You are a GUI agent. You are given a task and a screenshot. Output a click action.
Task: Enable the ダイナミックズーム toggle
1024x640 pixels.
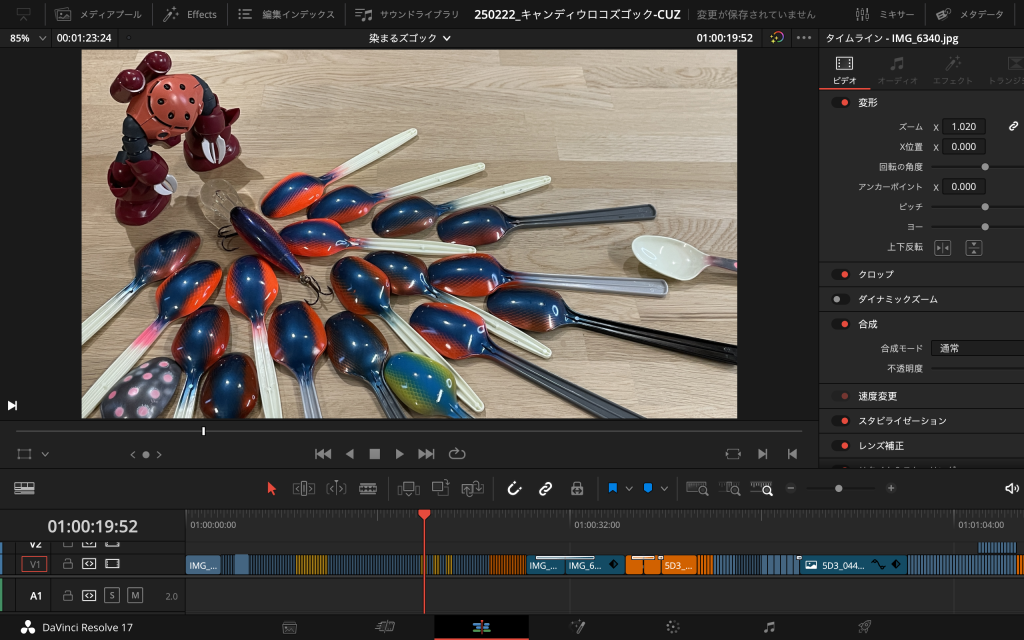point(840,299)
